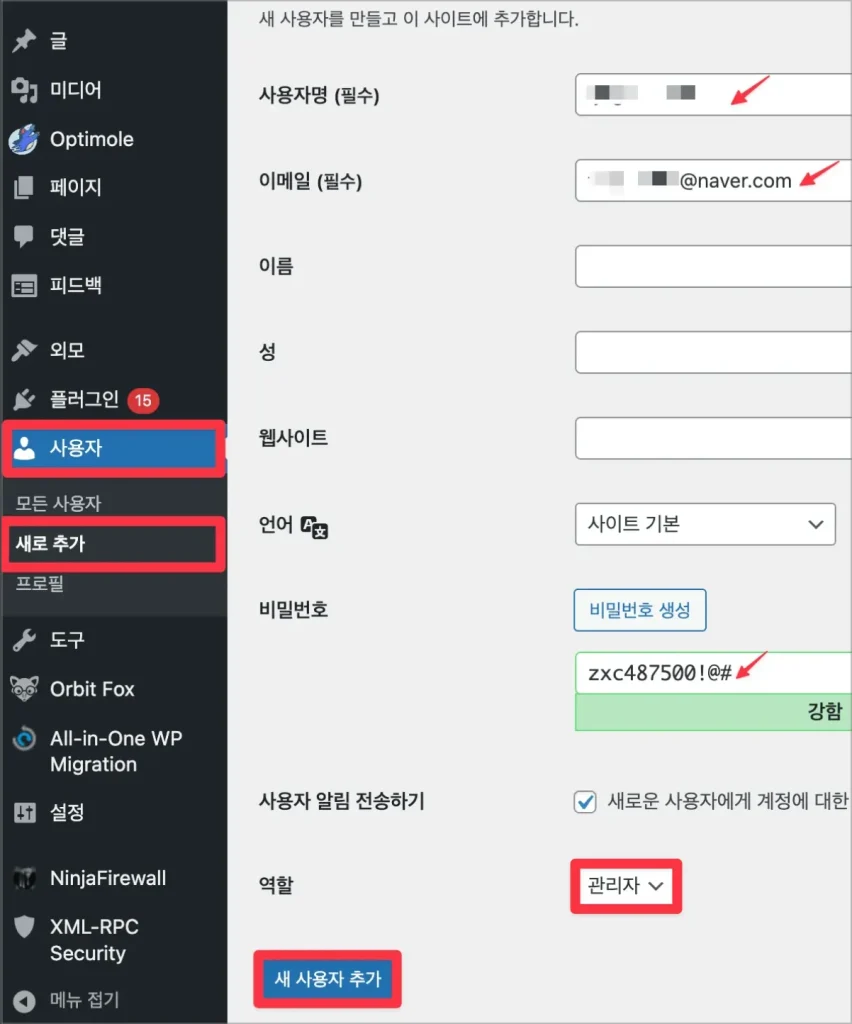Image resolution: width=852 pixels, height=1024 pixels.
Task: Click the 비밀번호 생성 button
Action: click(640, 610)
